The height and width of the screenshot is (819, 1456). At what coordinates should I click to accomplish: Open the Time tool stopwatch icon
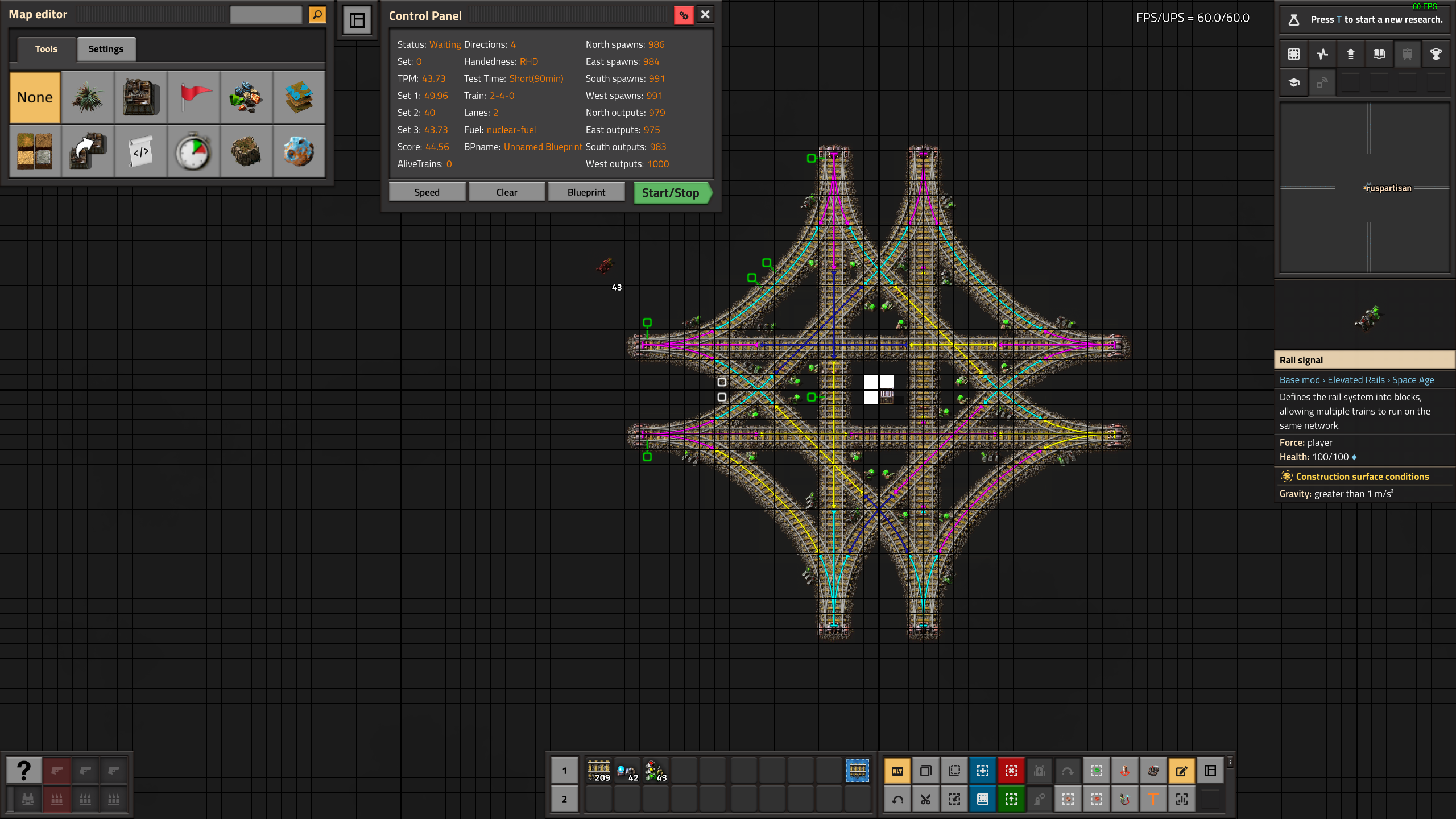[x=193, y=151]
